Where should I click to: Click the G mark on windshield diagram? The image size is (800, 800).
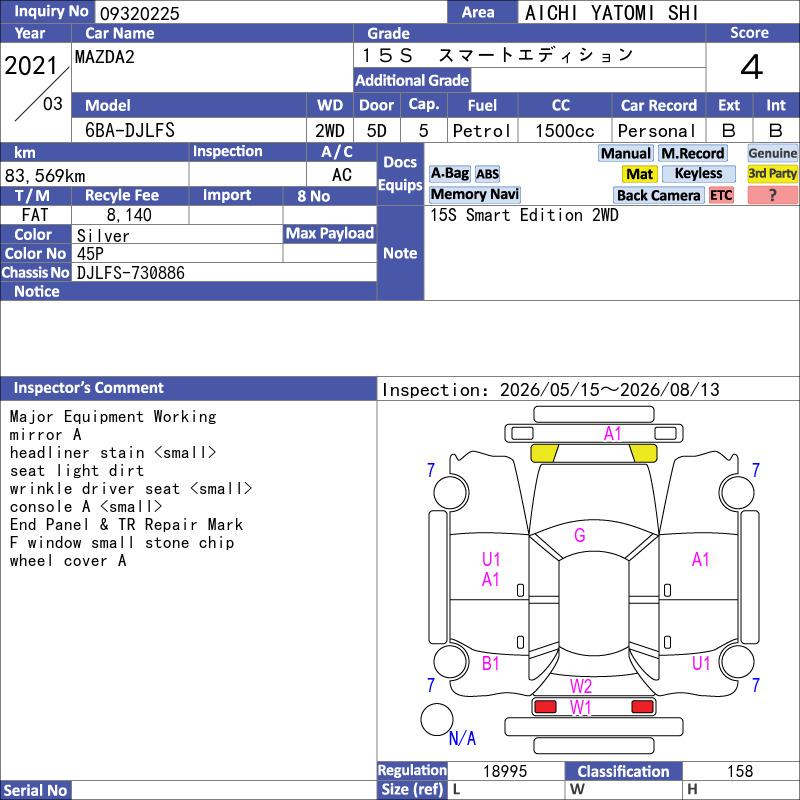coord(580,536)
